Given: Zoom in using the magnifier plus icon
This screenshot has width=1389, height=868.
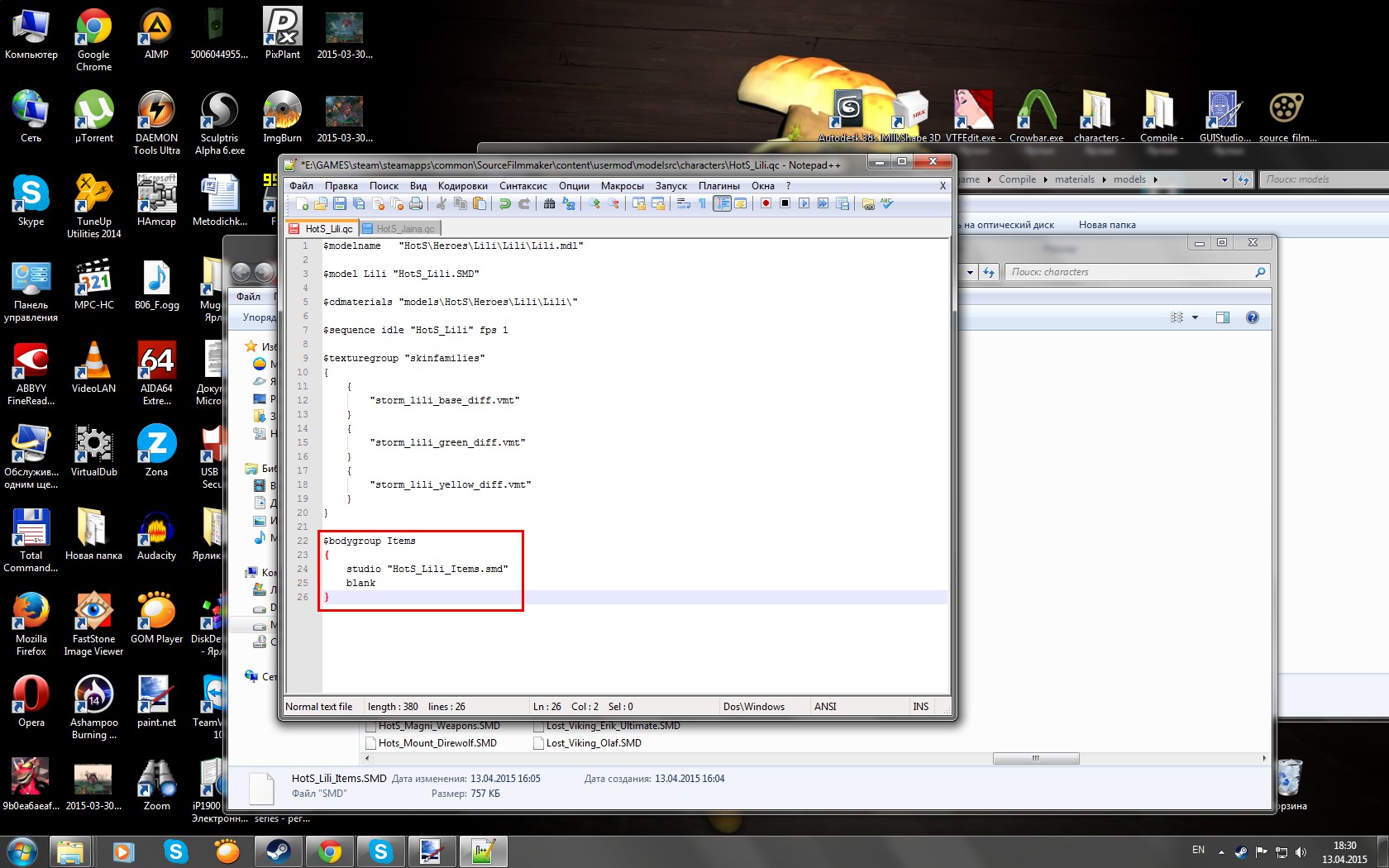Looking at the screenshot, I should click(594, 204).
